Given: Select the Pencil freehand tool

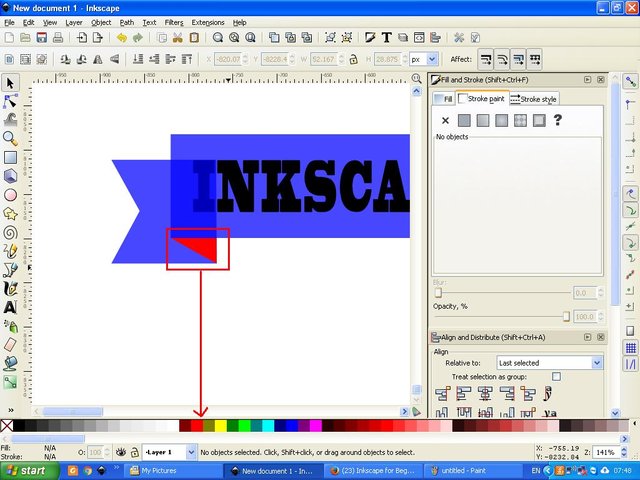Looking at the screenshot, I should click(x=10, y=251).
